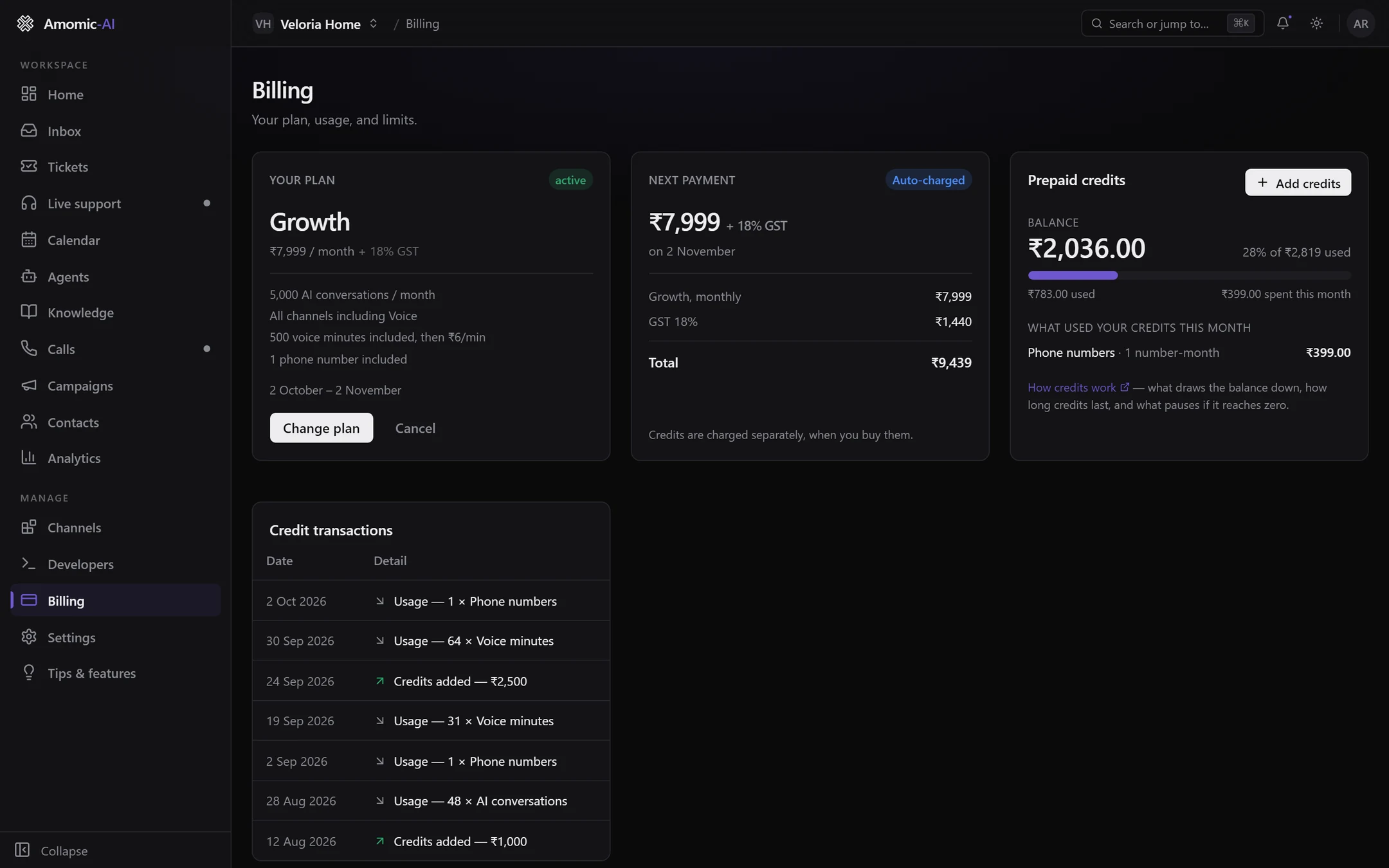The width and height of the screenshot is (1389, 868).
Task: Open Tips & features
Action: (116, 674)
